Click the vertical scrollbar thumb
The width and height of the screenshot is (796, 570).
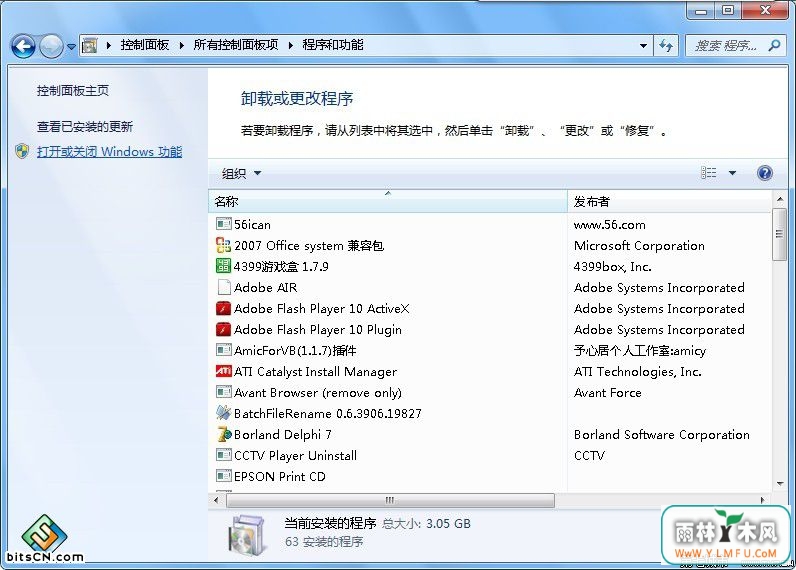[x=780, y=234]
